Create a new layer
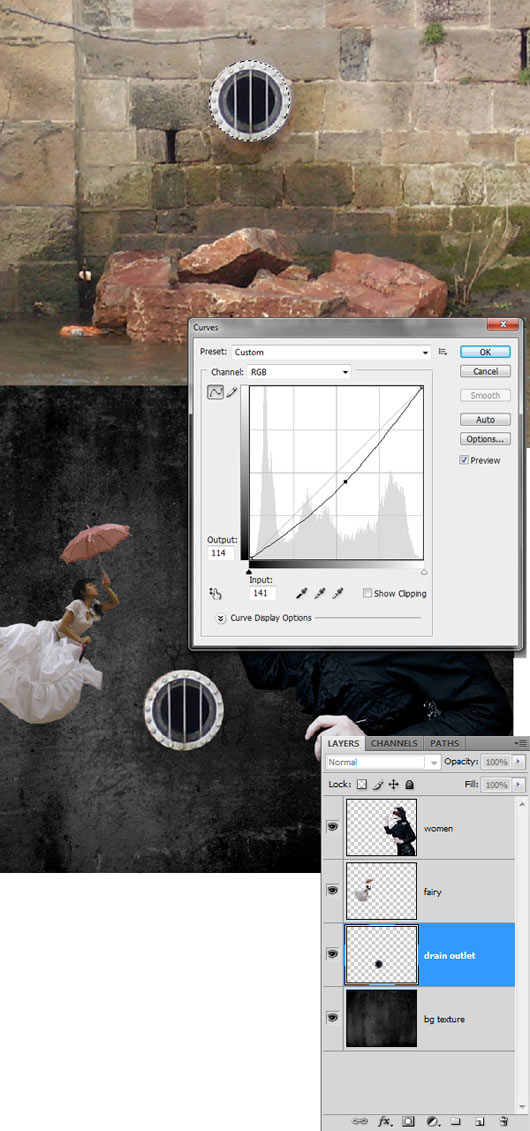This screenshot has height=1131, width=530. tap(480, 1122)
